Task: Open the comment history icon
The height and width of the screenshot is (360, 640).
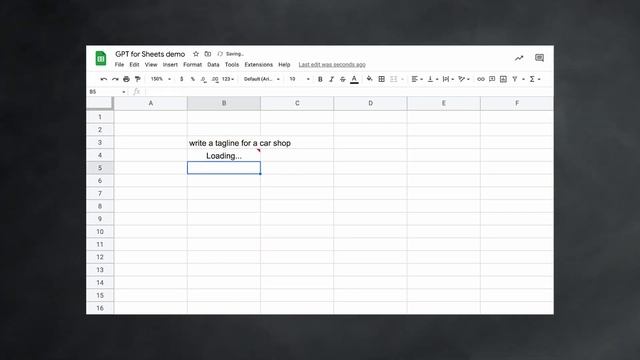Action: click(x=539, y=58)
